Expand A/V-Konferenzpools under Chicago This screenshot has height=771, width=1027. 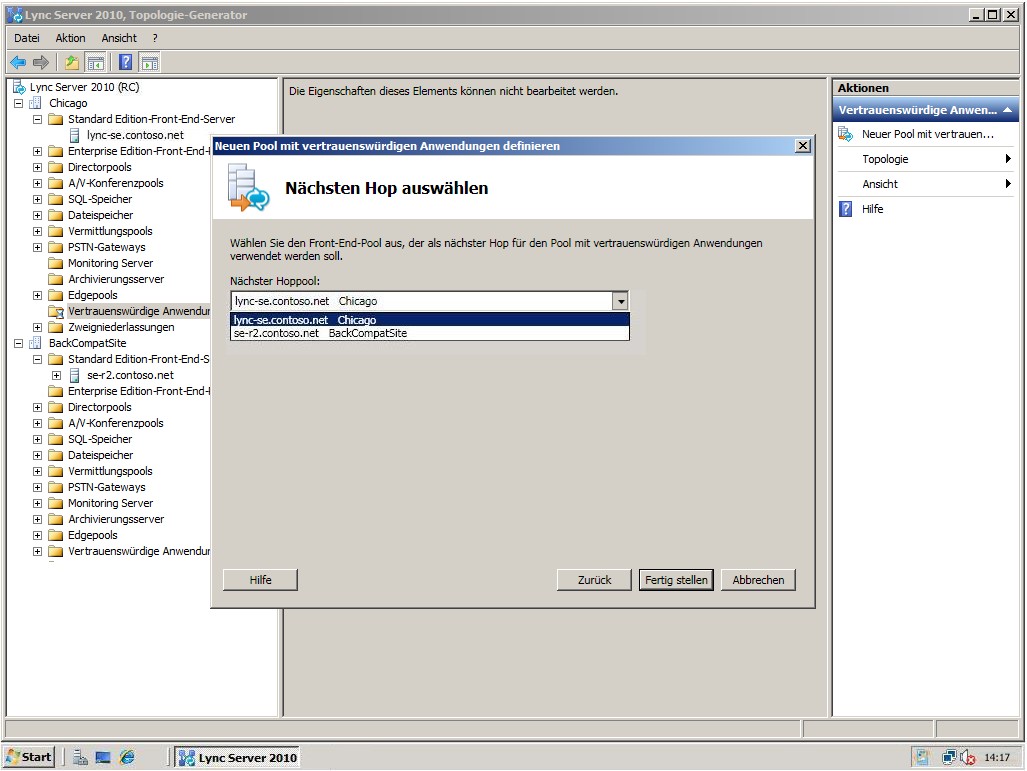[x=37, y=183]
